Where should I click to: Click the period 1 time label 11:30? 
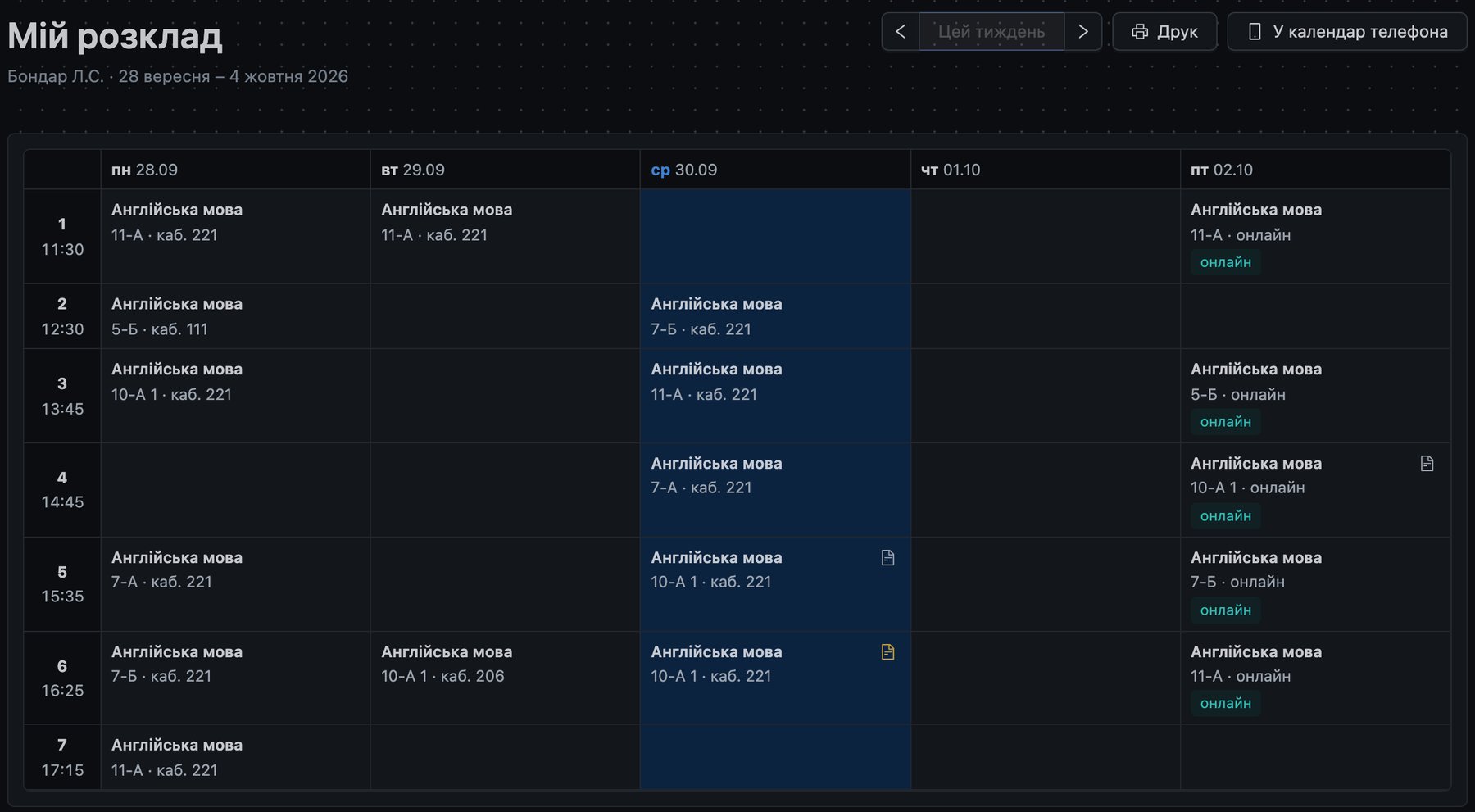62,250
